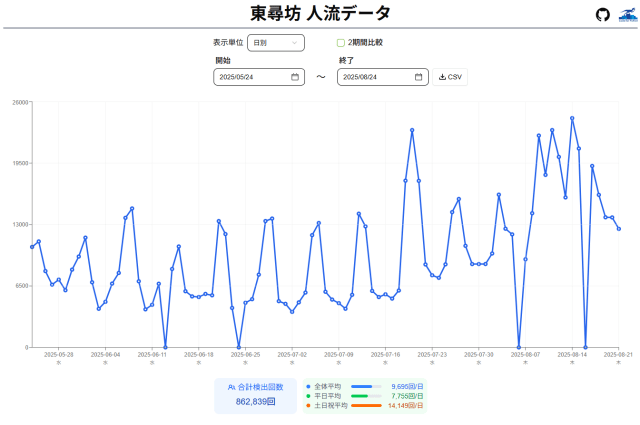
Task: Click the 6500 y-axis label
Action: coord(22,286)
